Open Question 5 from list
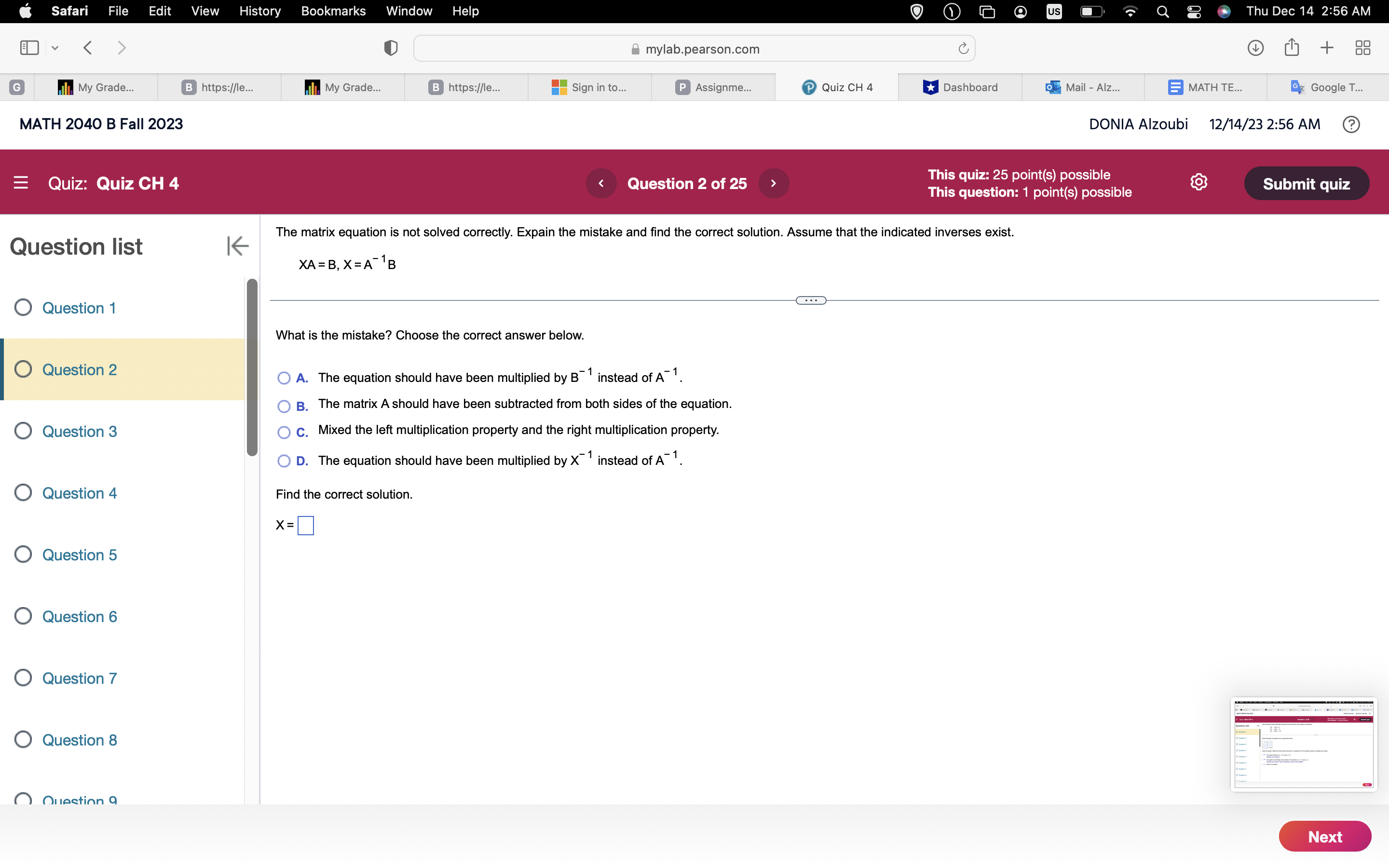The image size is (1389, 868). (79, 555)
